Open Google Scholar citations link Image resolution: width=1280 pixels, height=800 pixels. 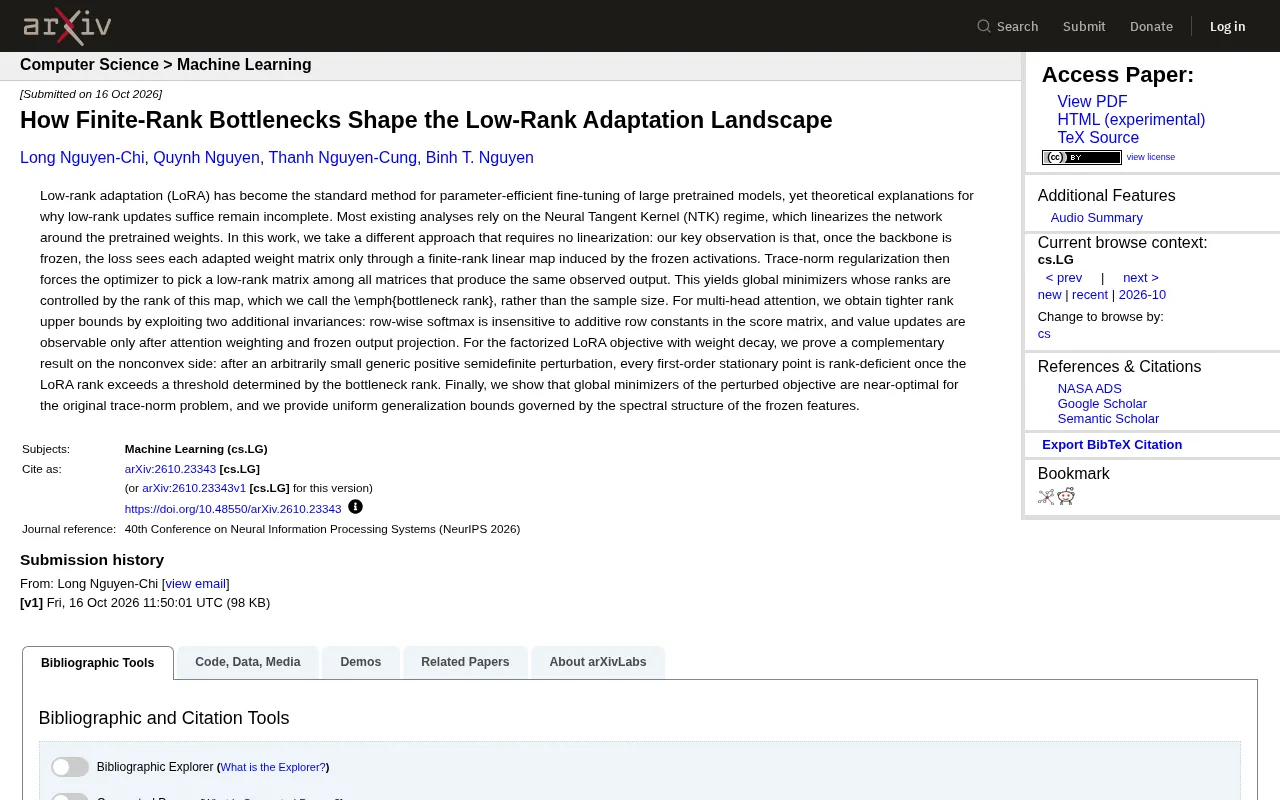(1102, 404)
